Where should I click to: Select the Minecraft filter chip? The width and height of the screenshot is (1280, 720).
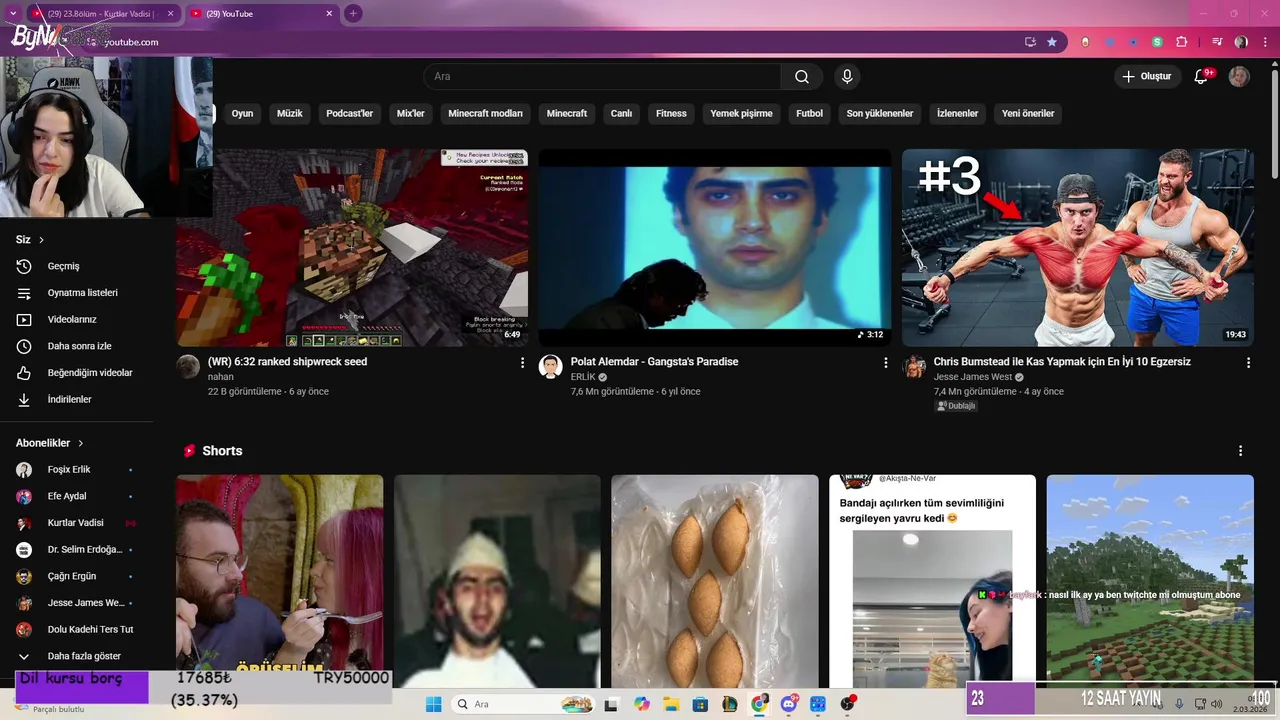pyautogui.click(x=567, y=114)
